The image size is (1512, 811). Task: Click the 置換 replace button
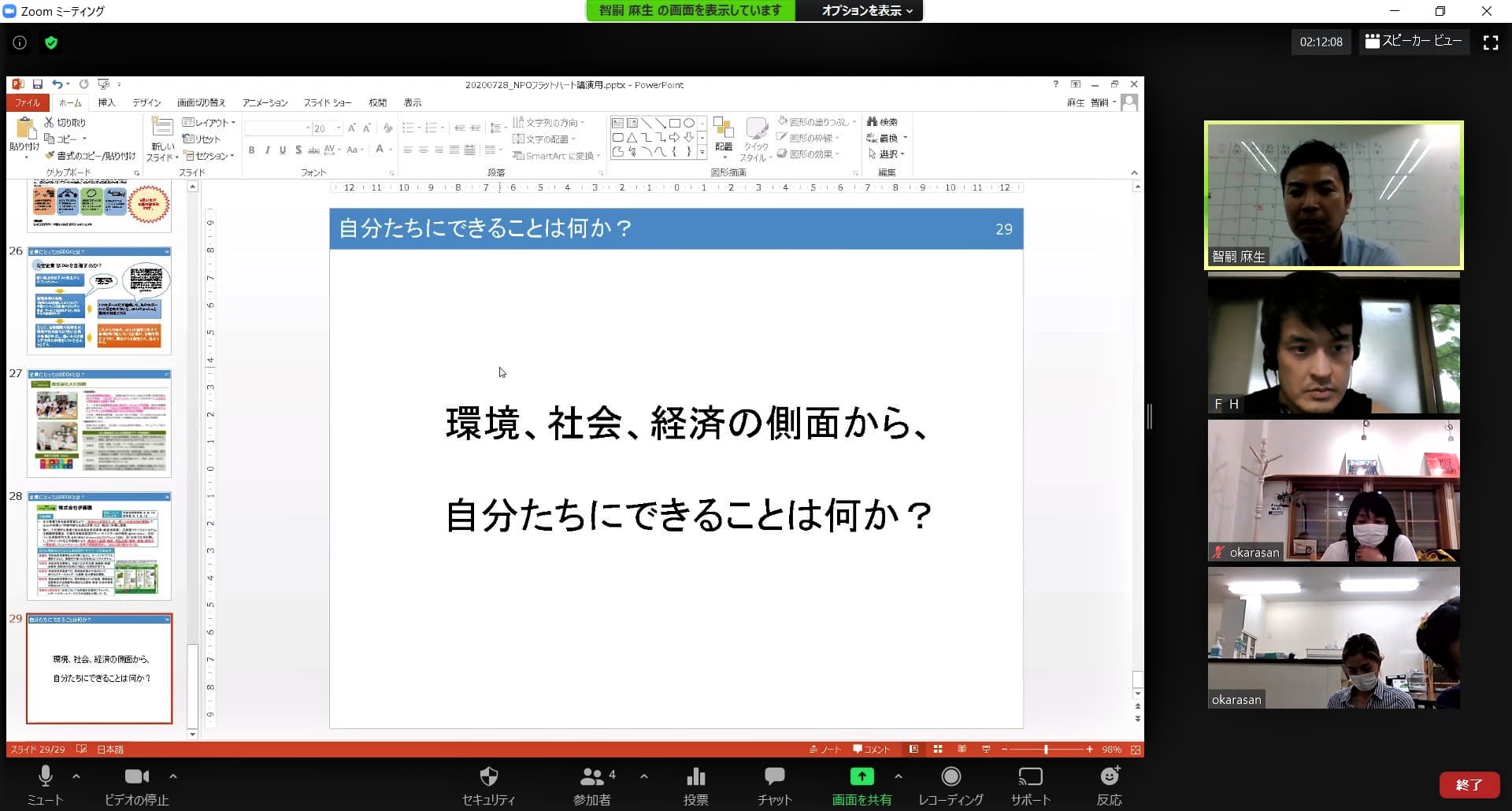(885, 138)
